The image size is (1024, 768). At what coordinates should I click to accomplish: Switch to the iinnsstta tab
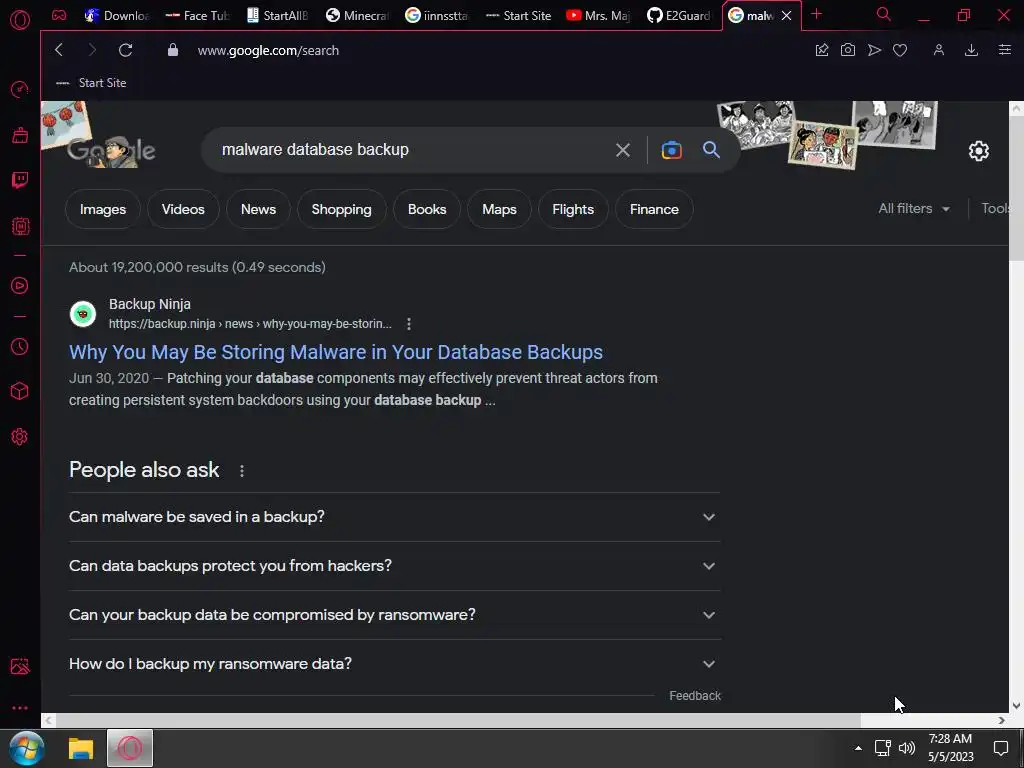tap(437, 15)
